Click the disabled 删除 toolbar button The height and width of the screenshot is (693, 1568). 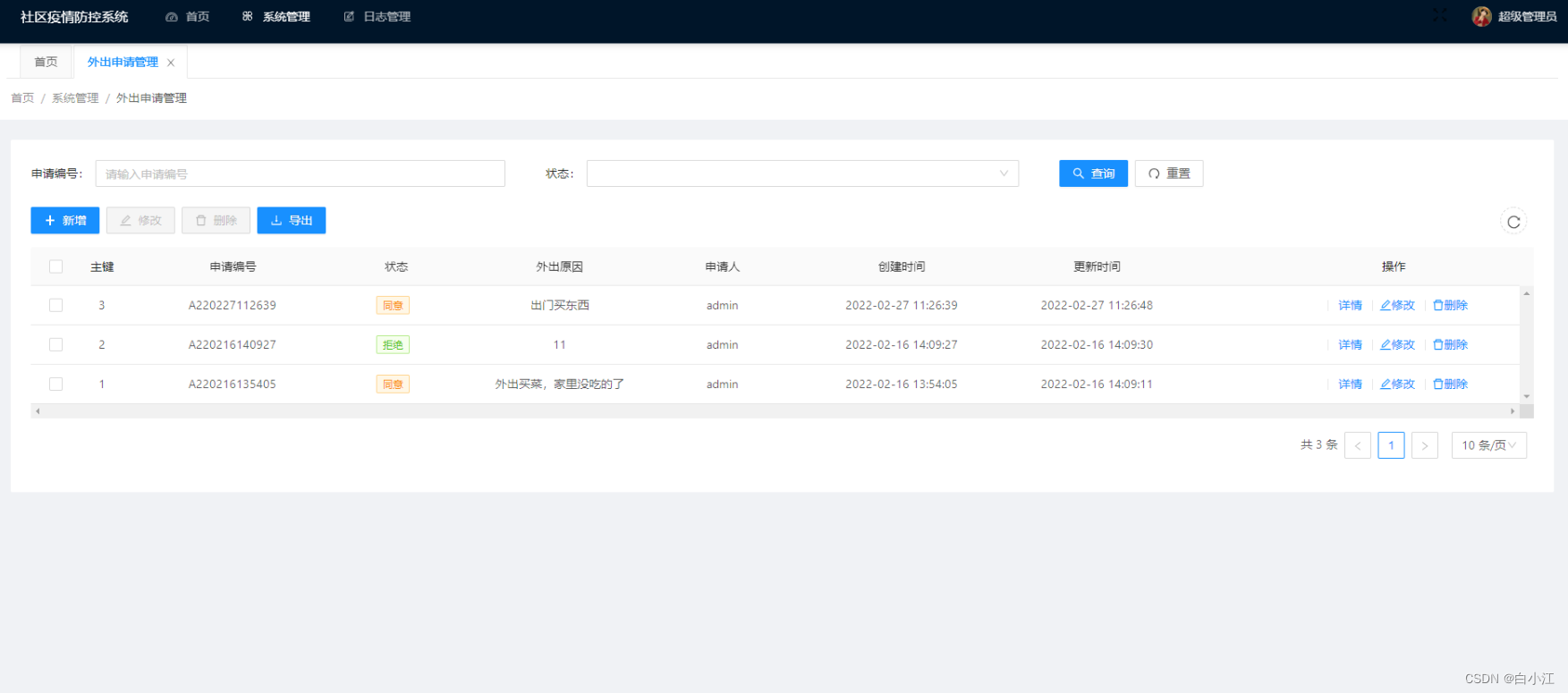216,221
